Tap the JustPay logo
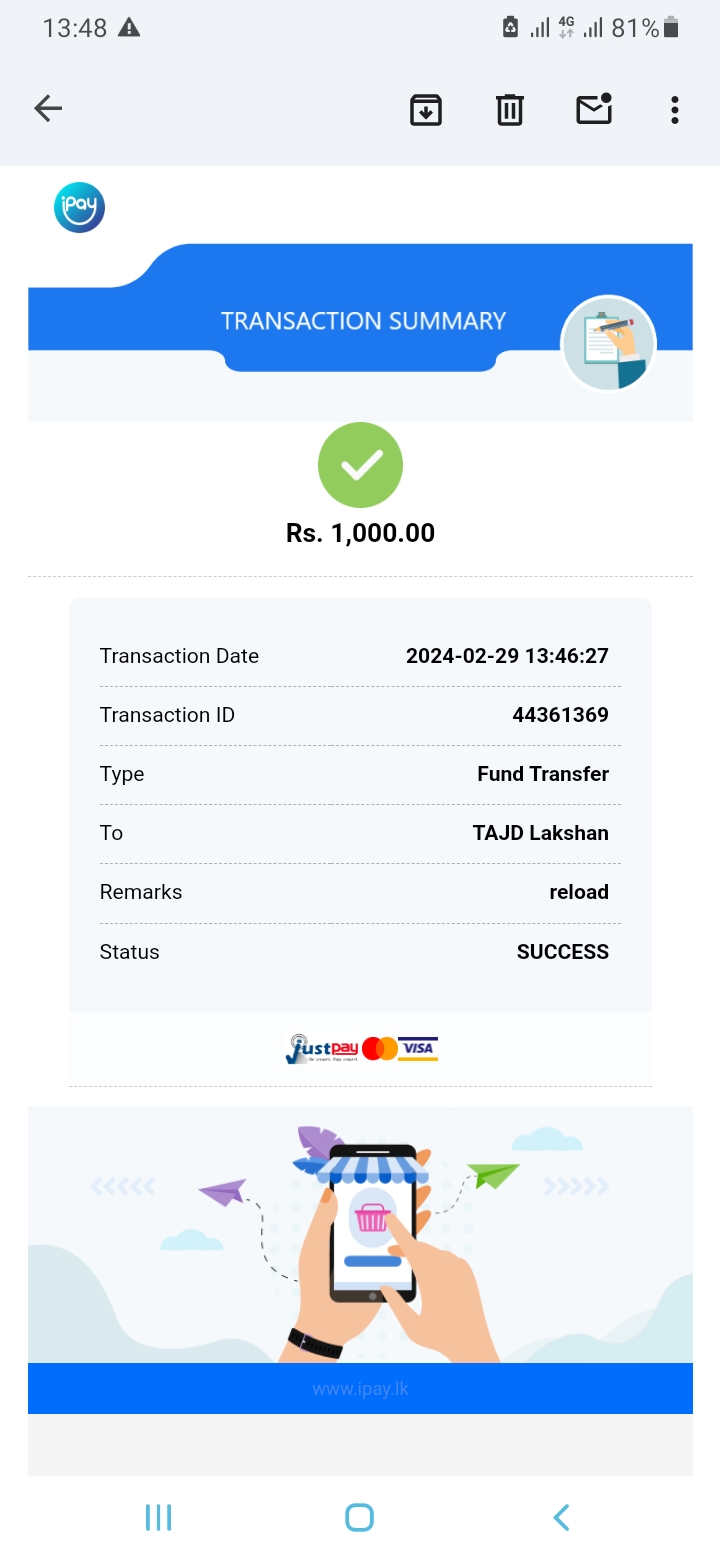 click(321, 1049)
